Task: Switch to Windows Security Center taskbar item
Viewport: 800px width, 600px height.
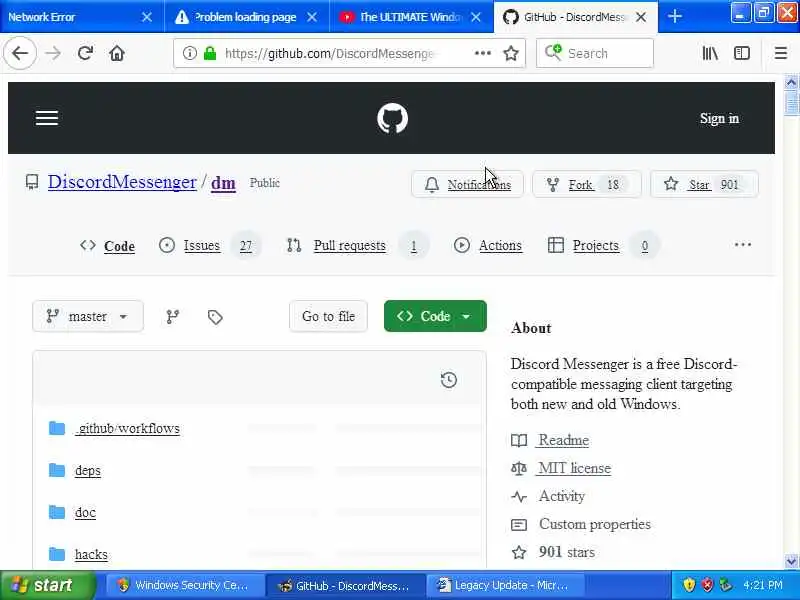Action: pyautogui.click(x=184, y=585)
